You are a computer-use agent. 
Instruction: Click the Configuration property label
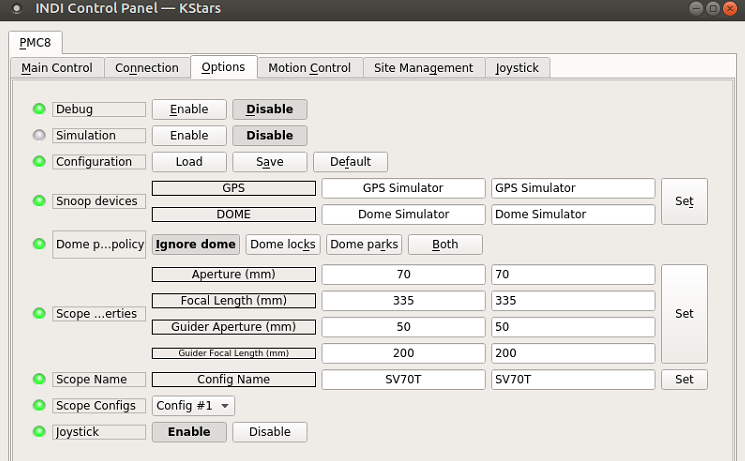(x=99, y=162)
